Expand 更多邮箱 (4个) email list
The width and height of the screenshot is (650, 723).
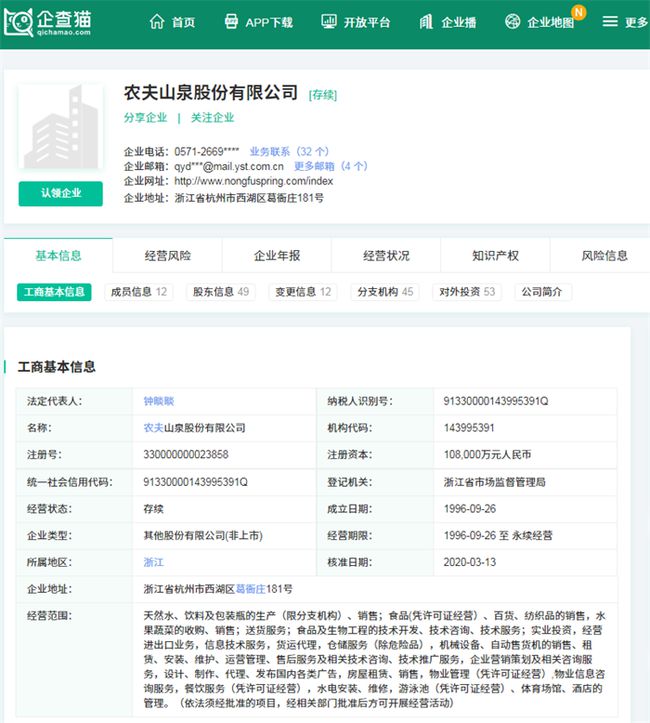pos(330,166)
